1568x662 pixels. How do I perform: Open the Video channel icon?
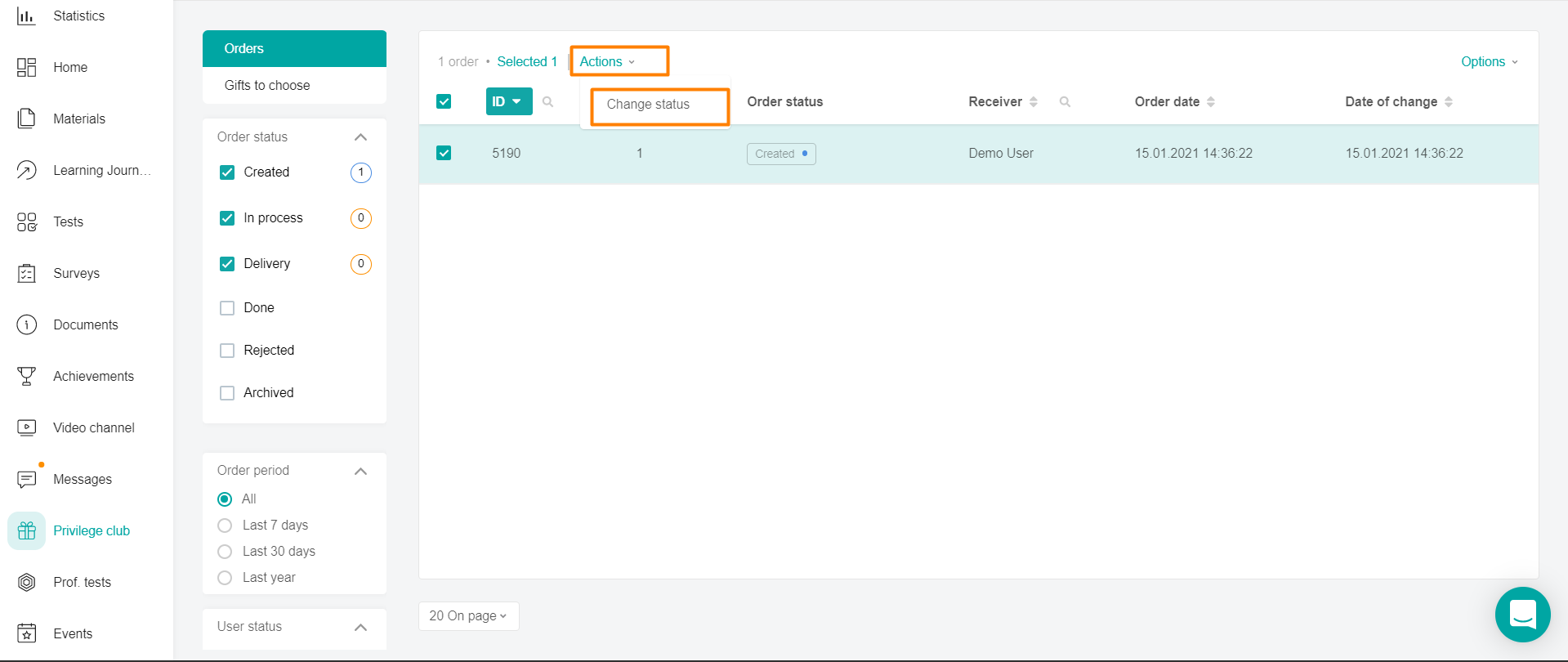pos(26,427)
